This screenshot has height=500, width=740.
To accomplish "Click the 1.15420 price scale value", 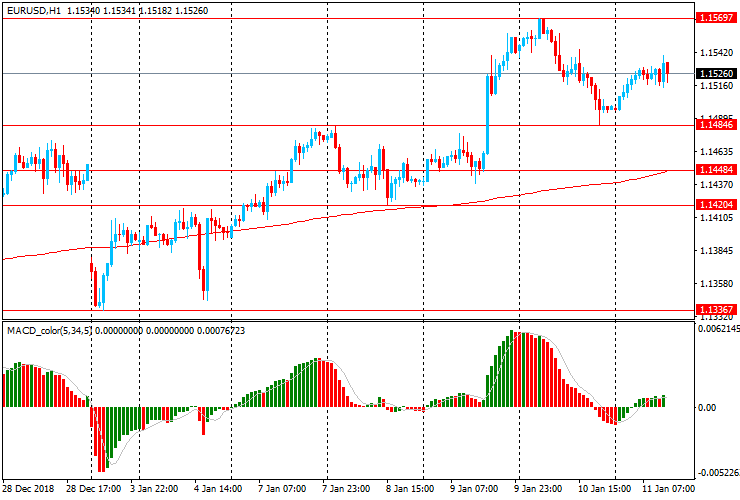I will coord(715,53).
